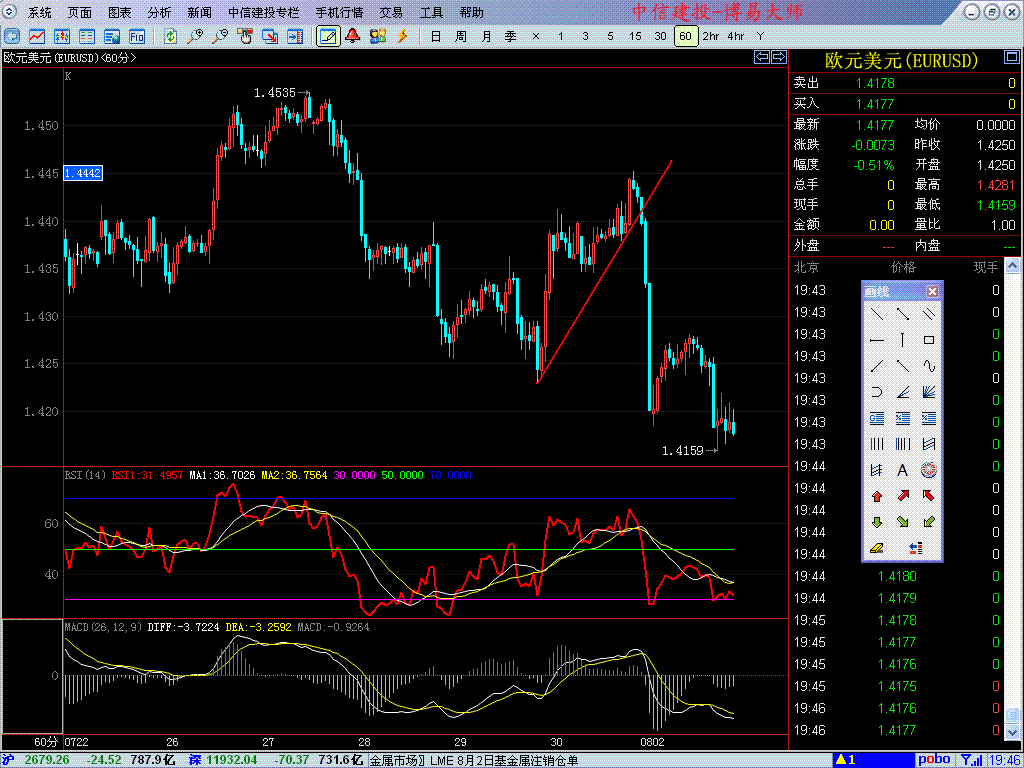Close the 画线 drawing palette
The height and width of the screenshot is (768, 1024).
click(933, 291)
